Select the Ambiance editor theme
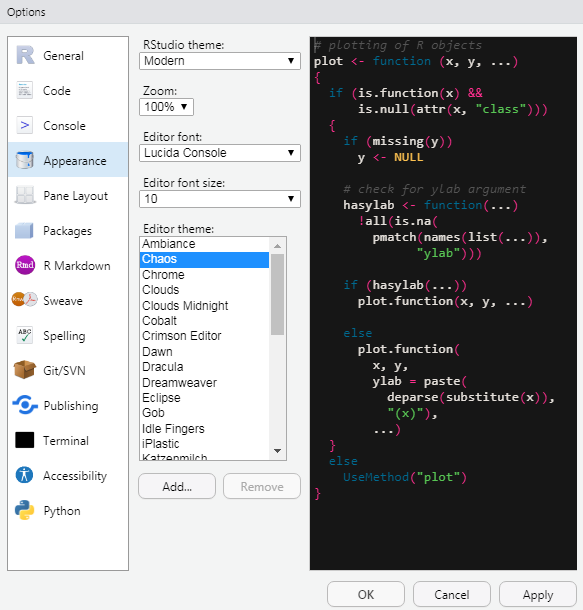 pos(205,244)
